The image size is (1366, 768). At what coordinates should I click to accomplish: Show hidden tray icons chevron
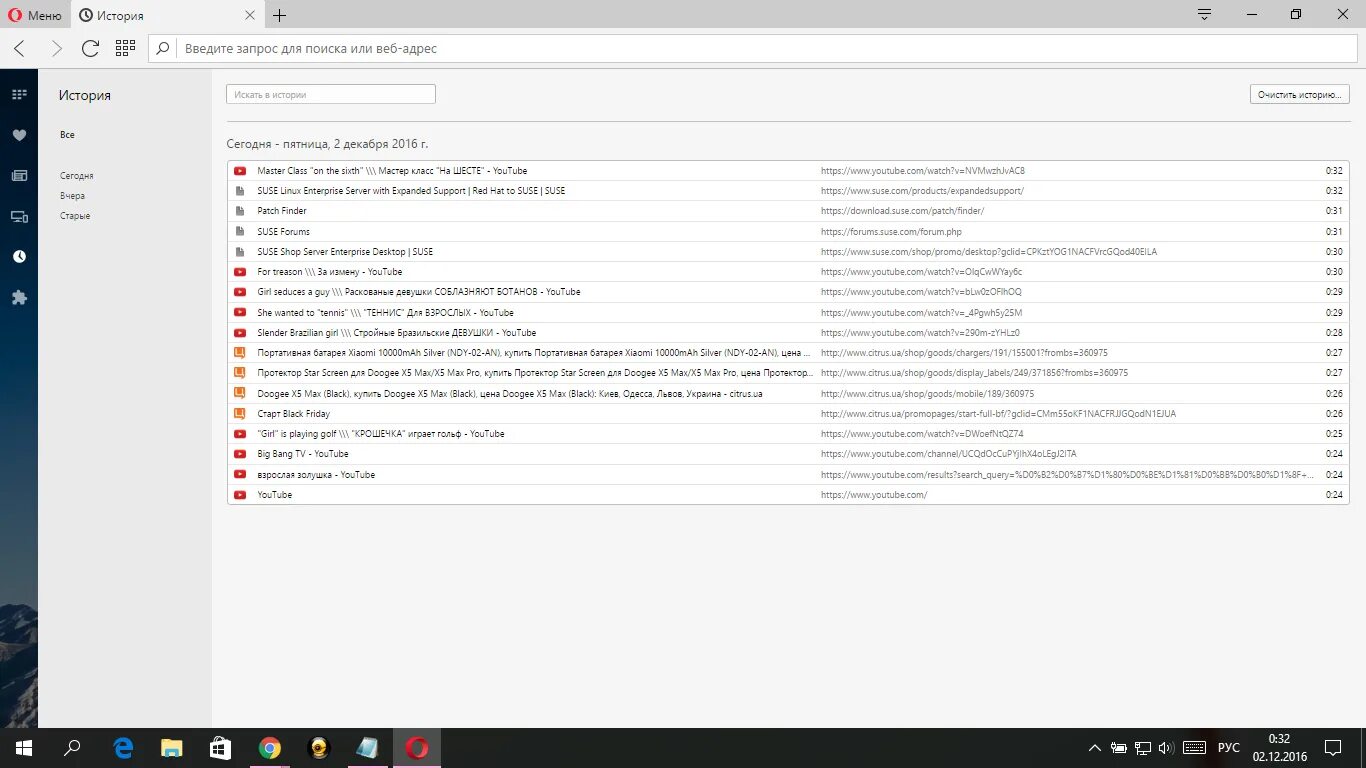pyautogui.click(x=1095, y=748)
